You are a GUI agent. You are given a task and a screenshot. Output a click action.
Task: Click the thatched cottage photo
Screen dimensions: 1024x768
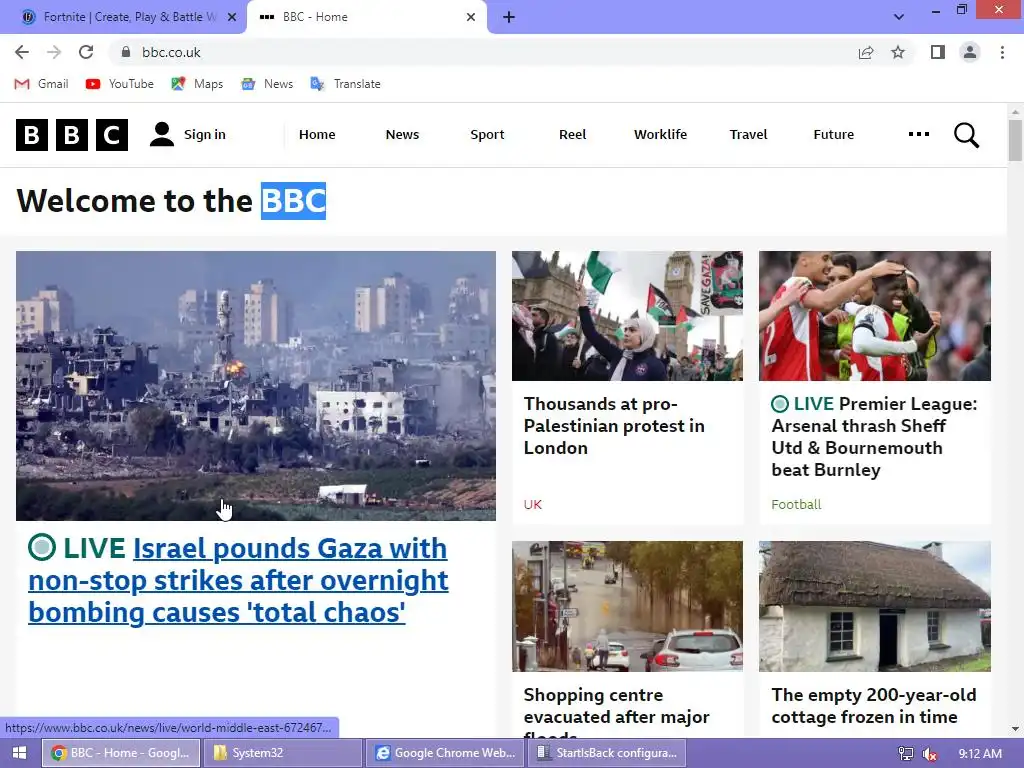point(875,606)
